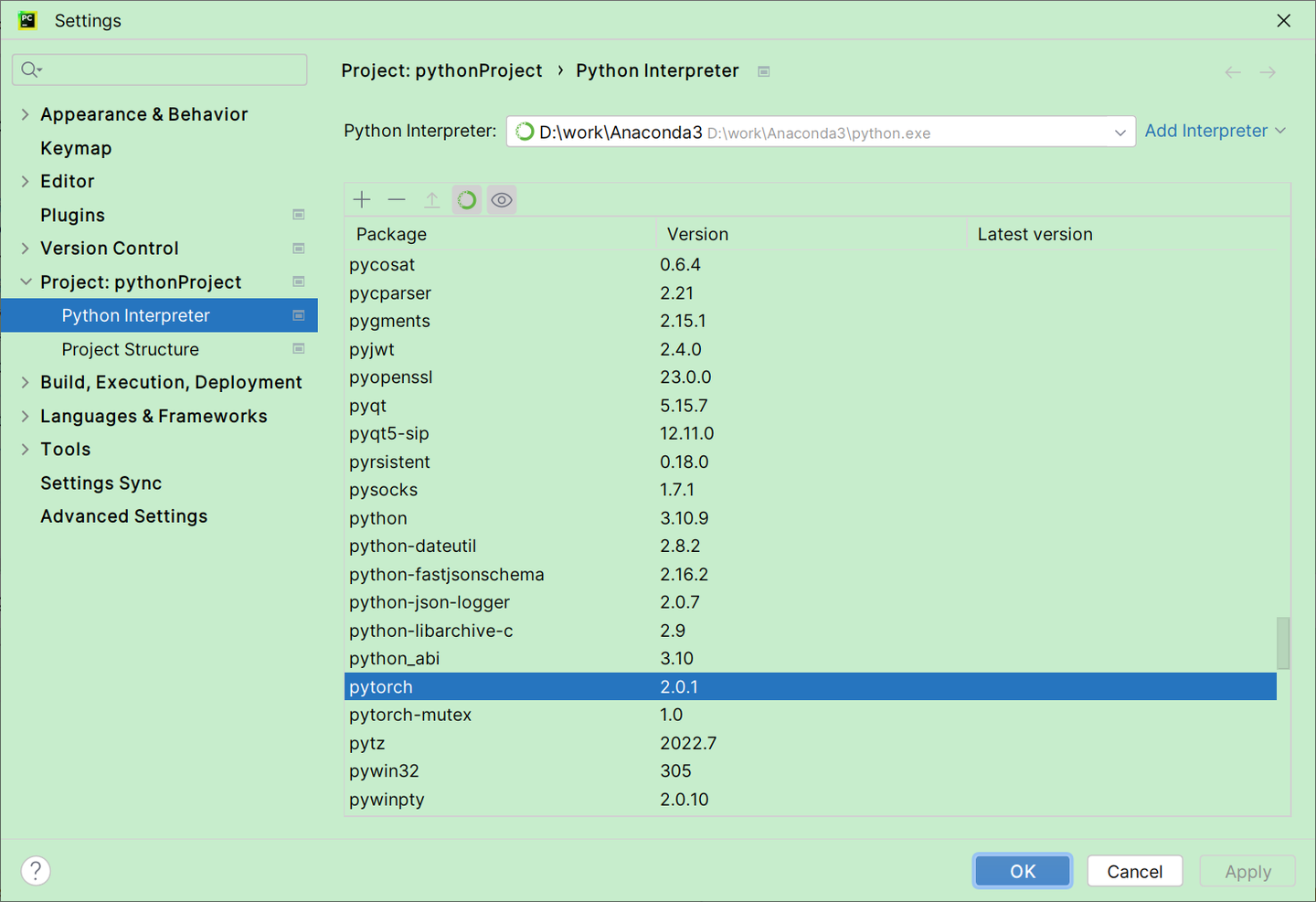The width and height of the screenshot is (1316, 902).
Task: Navigate back with the left arrow icon
Action: [x=1232, y=71]
